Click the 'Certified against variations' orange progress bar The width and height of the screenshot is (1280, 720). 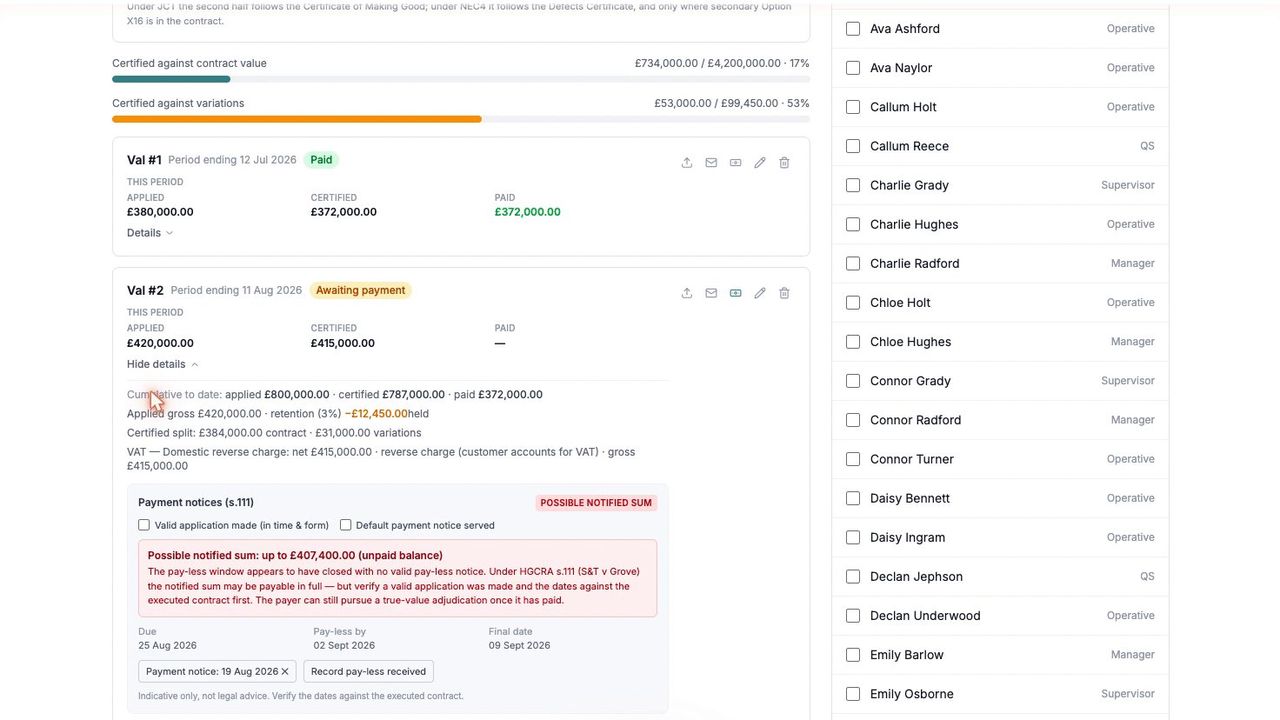(461, 119)
